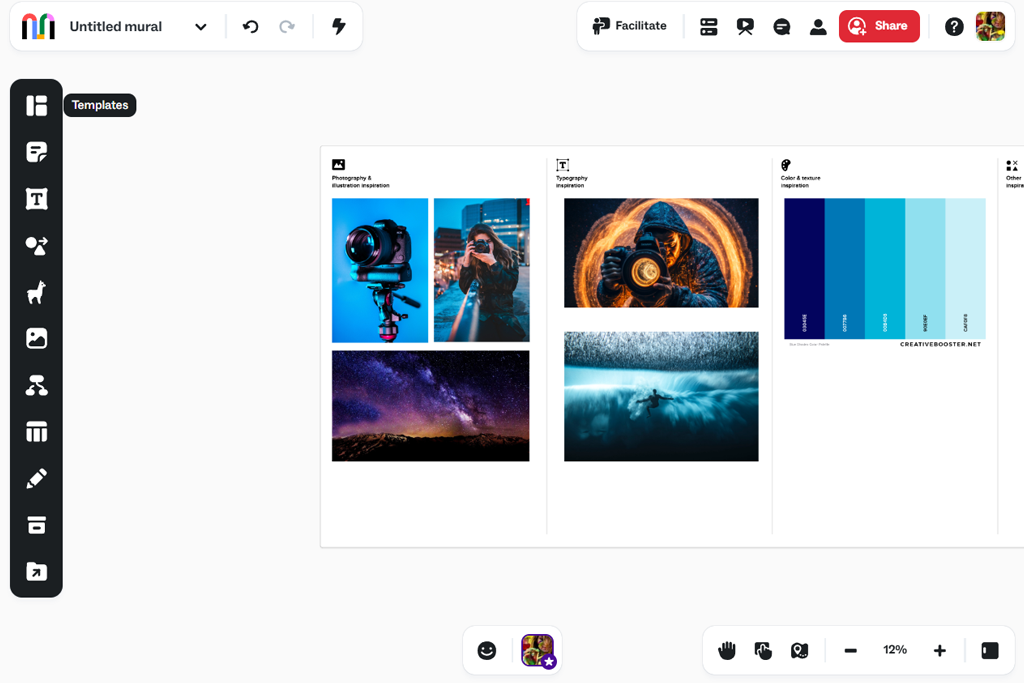Click the Mural logo
Viewport: 1024px width, 683px height.
pos(38,27)
